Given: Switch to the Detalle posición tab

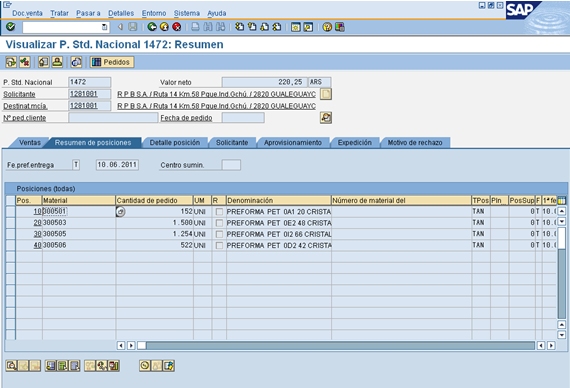Looking at the screenshot, I should [x=175, y=143].
